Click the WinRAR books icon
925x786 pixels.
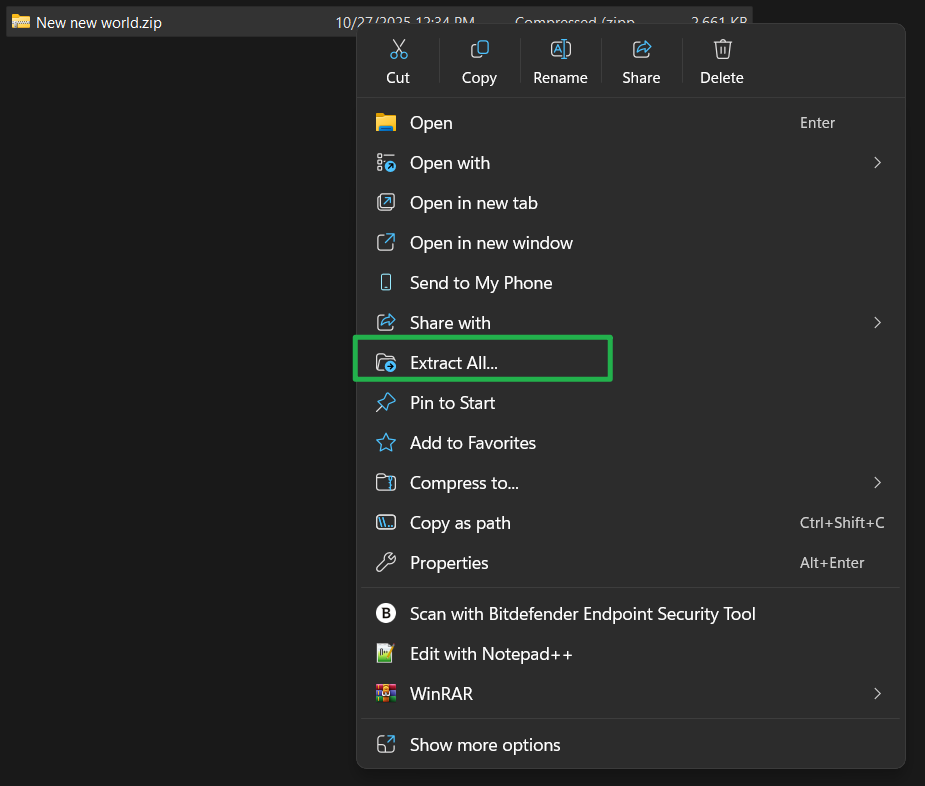tap(386, 694)
